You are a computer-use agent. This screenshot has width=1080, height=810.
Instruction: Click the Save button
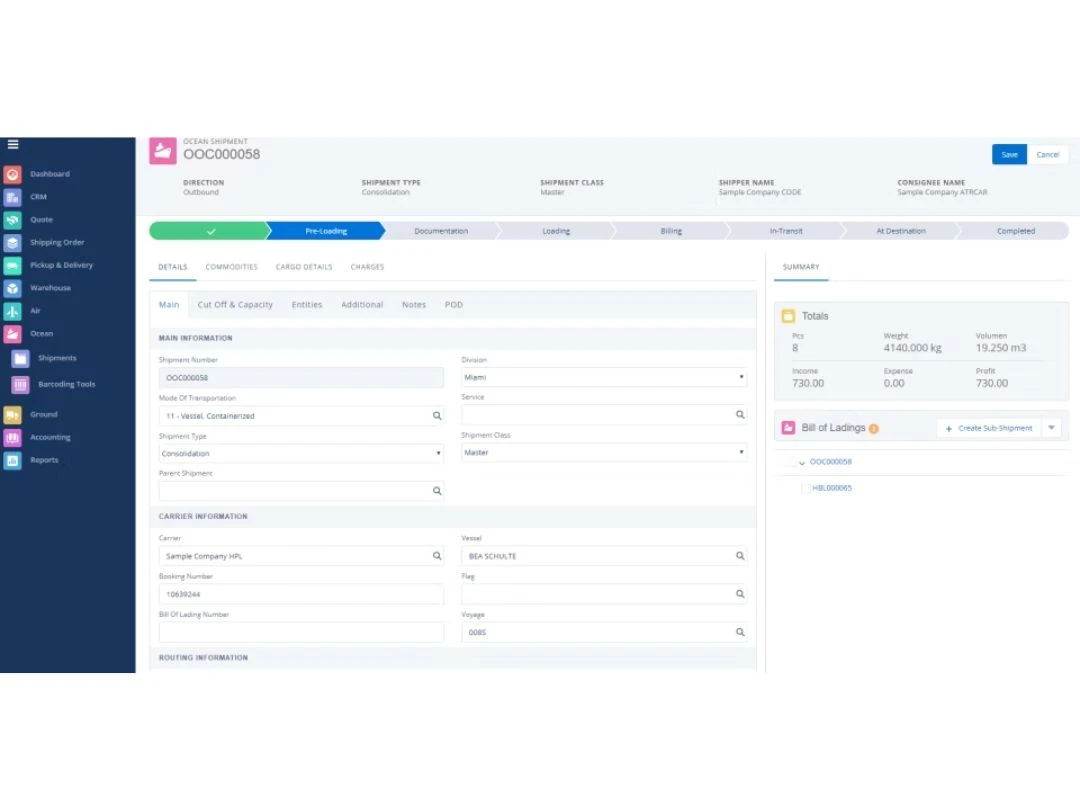[x=1009, y=155]
